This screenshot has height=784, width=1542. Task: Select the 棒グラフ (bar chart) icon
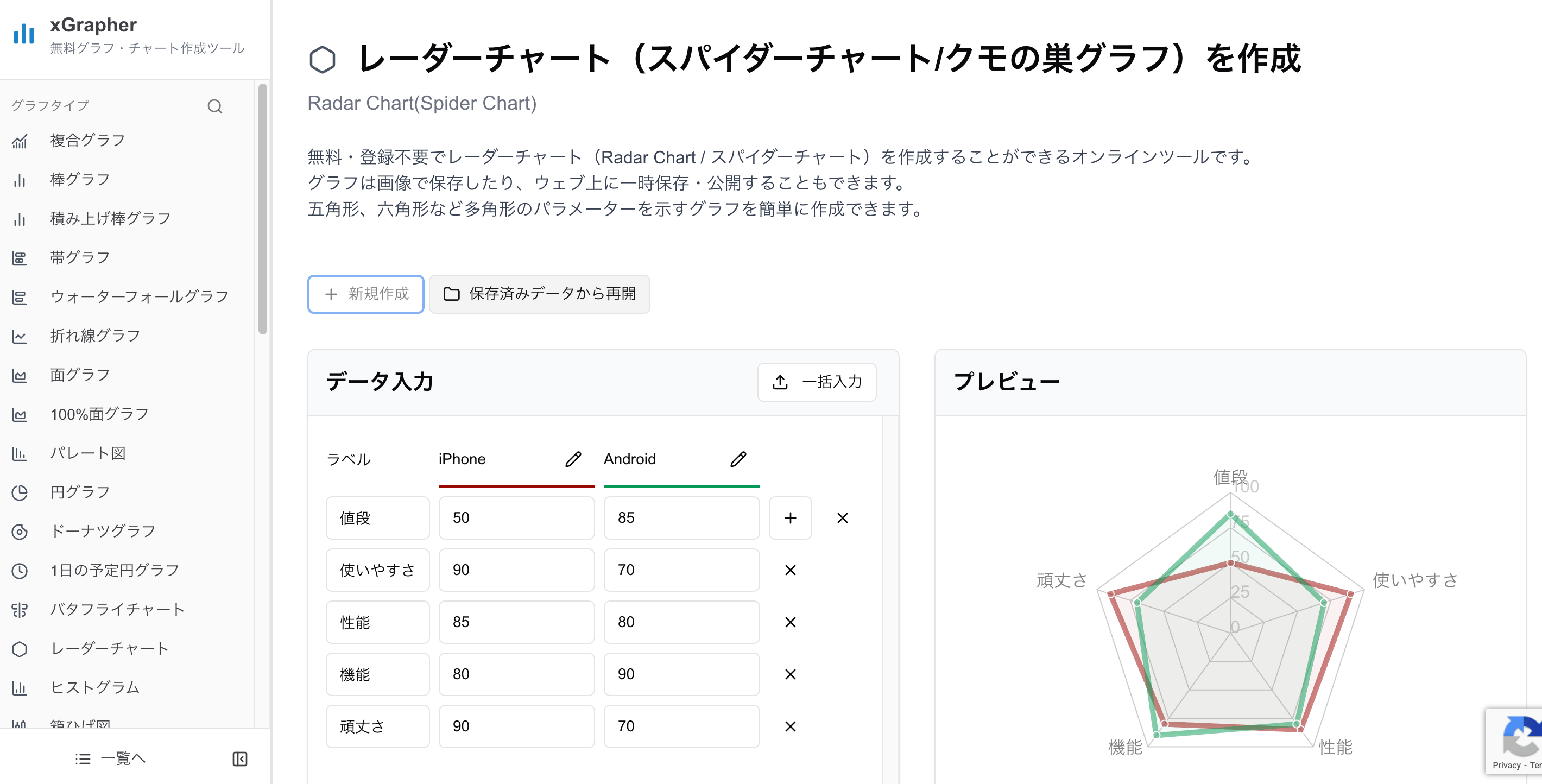20,180
